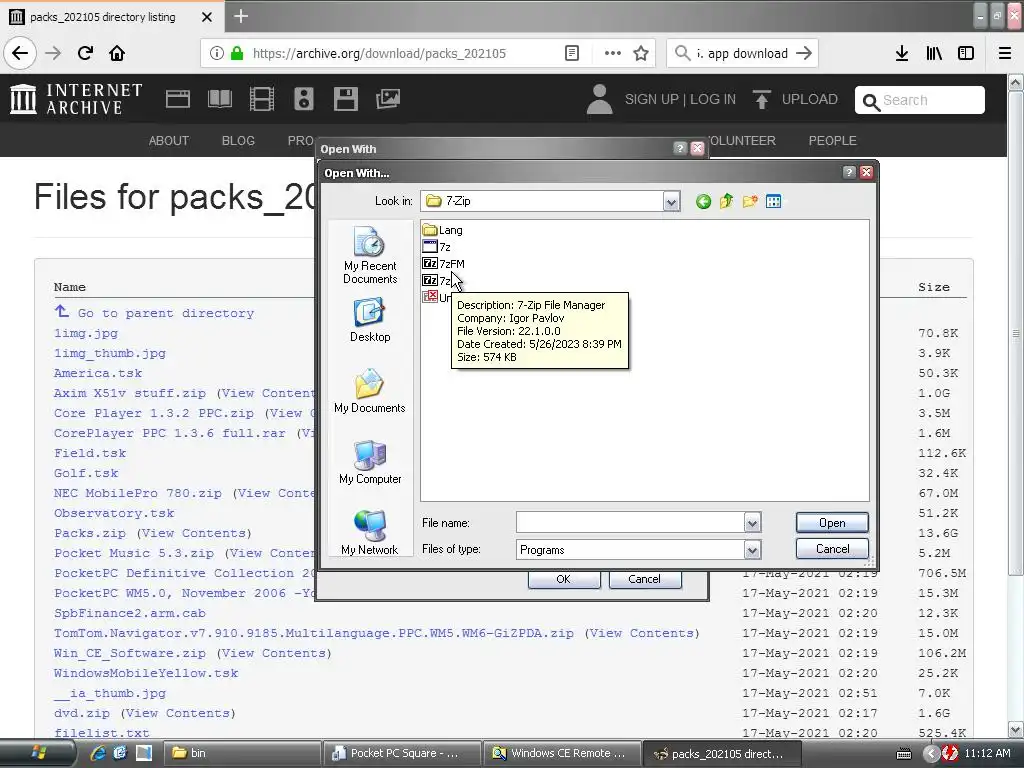Toggle Reader View icon in address bar

click(x=571, y=53)
